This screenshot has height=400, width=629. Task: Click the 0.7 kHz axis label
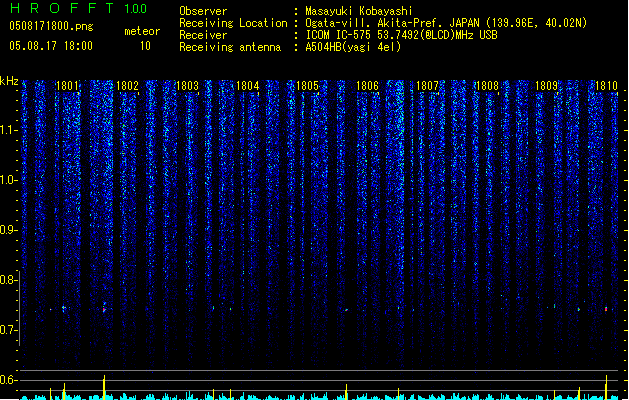click(x=9, y=330)
